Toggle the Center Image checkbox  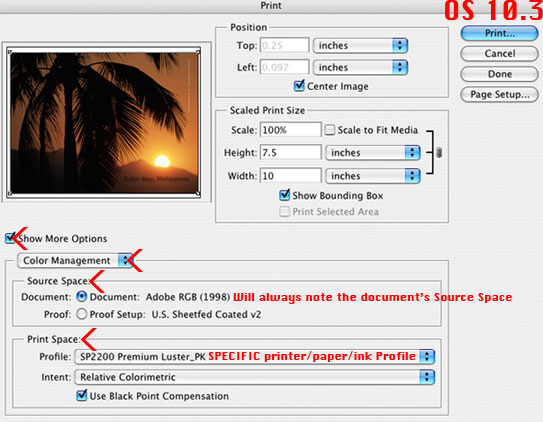coord(299,86)
